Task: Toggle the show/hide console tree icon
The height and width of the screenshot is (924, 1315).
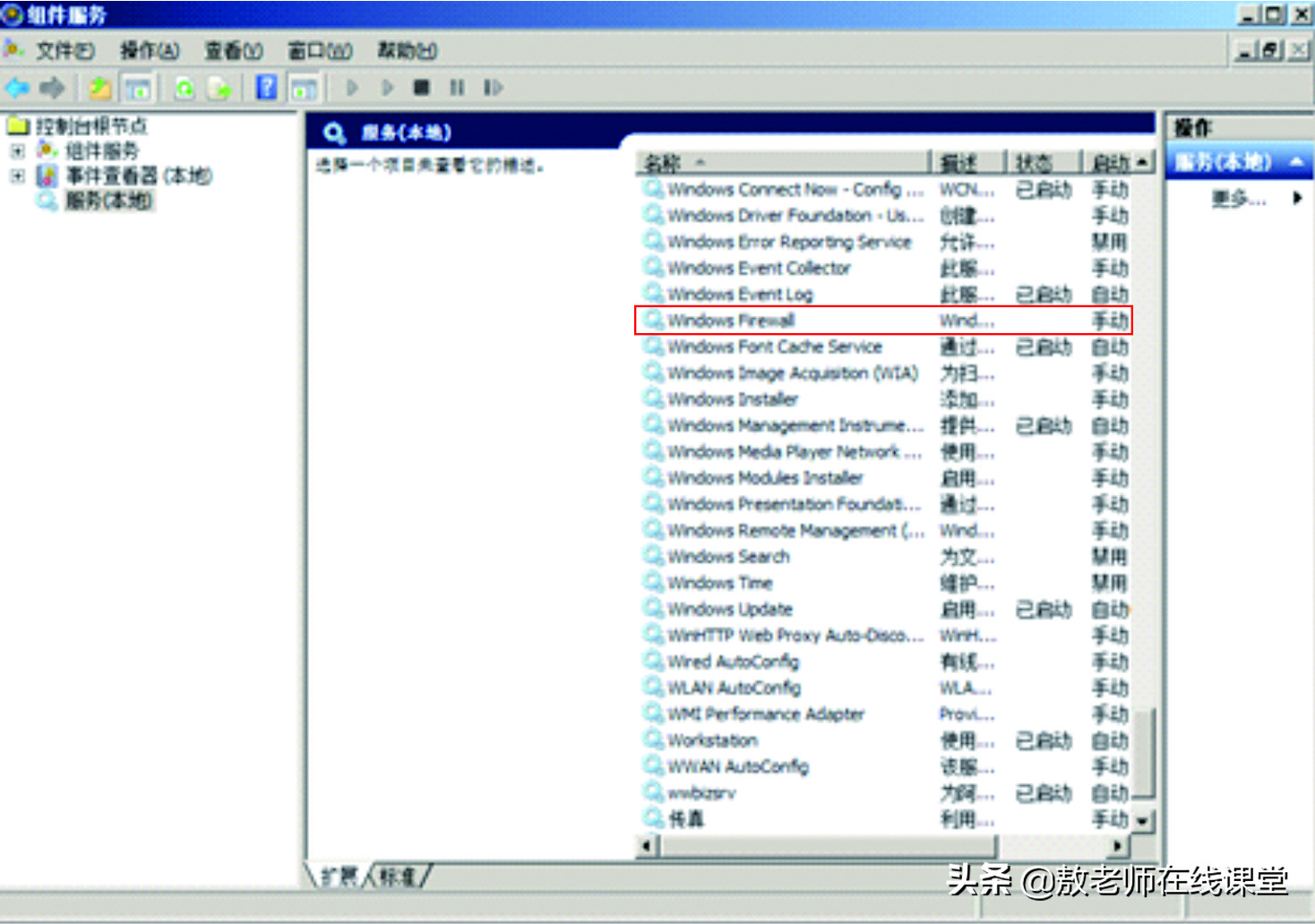Action: tap(138, 88)
